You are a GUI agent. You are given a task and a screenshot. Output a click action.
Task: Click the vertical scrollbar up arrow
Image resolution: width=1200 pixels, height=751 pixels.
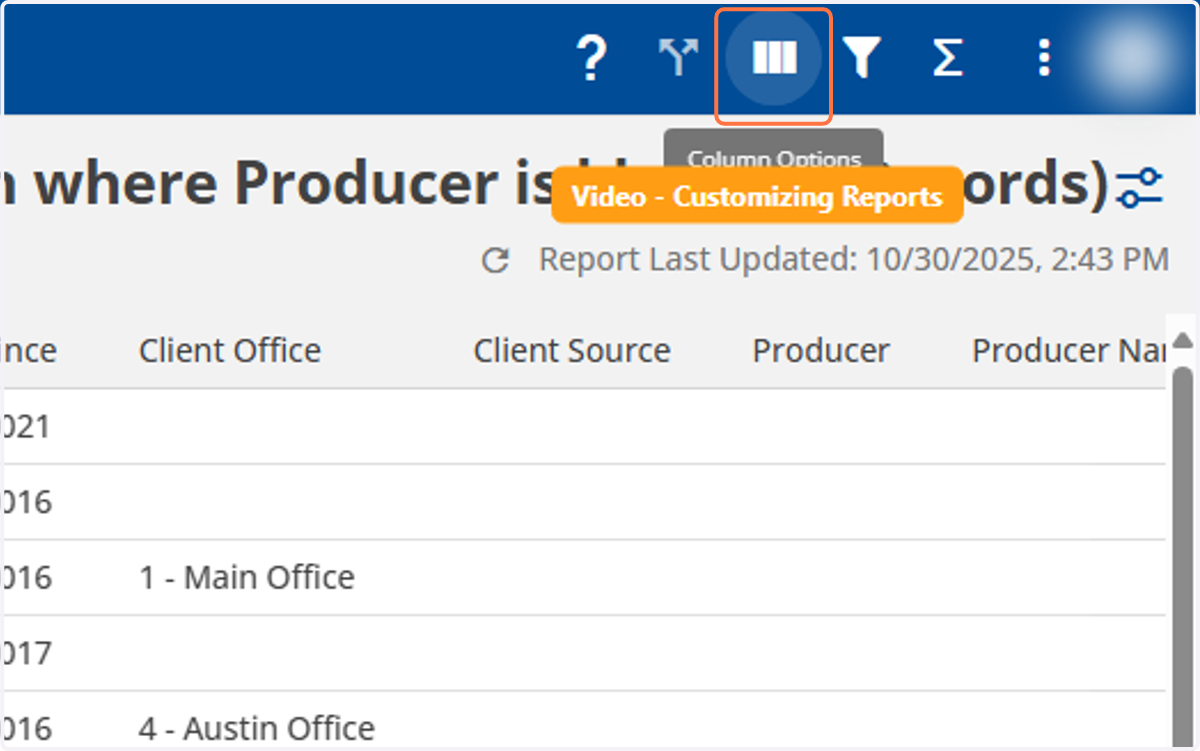coord(1182,341)
